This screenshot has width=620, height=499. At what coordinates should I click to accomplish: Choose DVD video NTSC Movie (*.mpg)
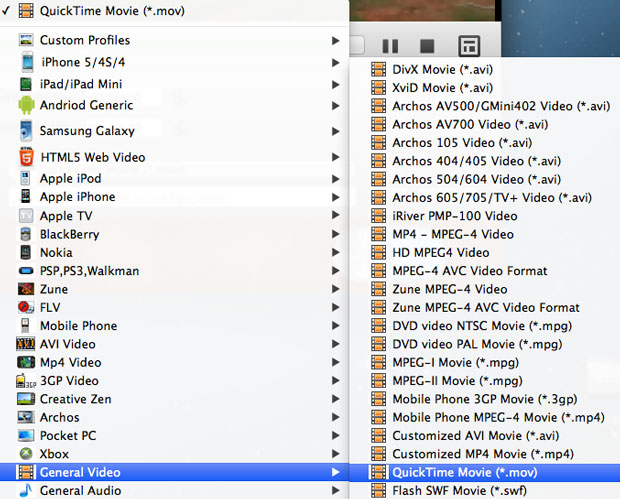click(485, 326)
